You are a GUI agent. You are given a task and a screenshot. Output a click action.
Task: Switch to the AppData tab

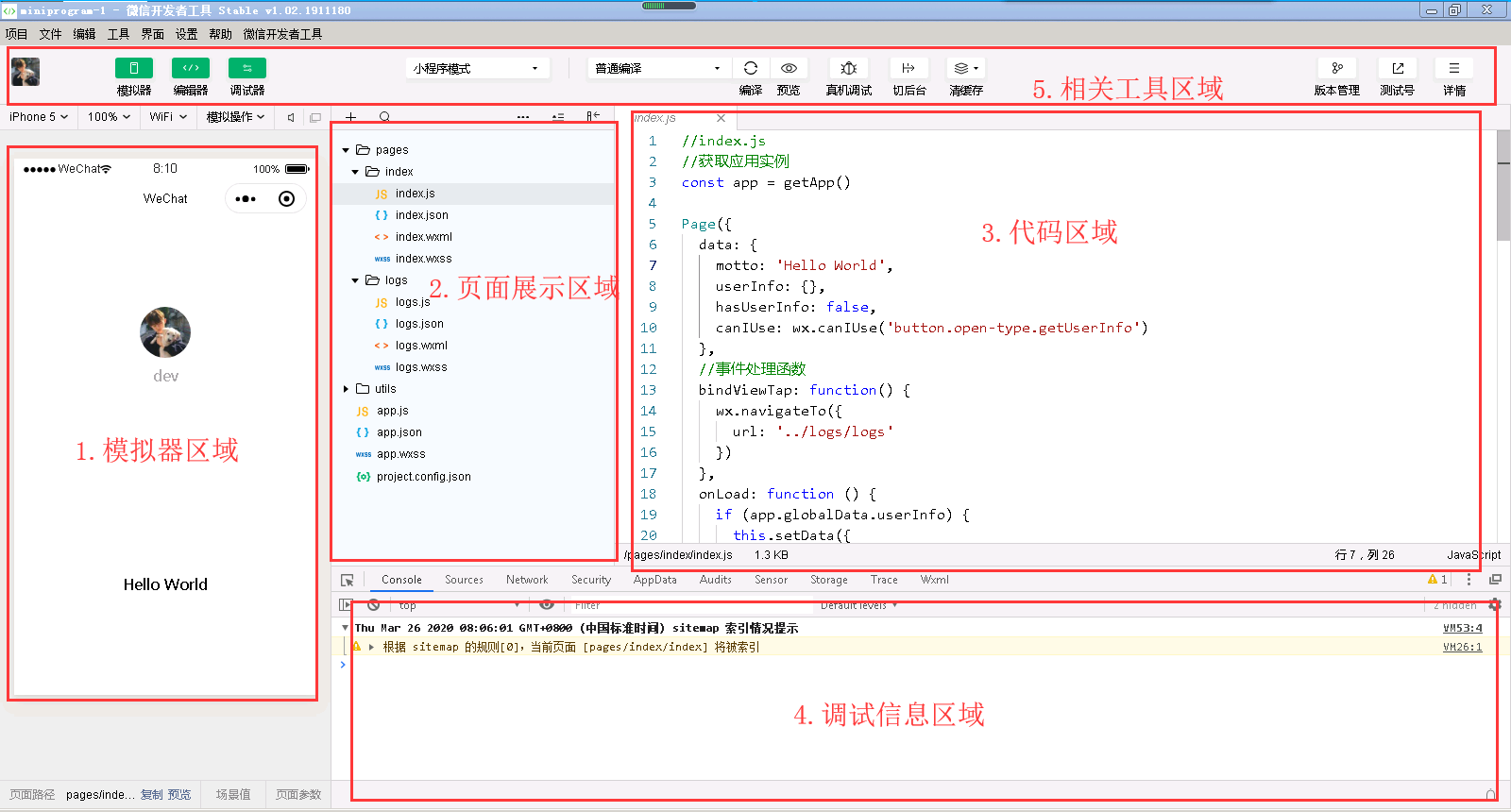coord(654,580)
